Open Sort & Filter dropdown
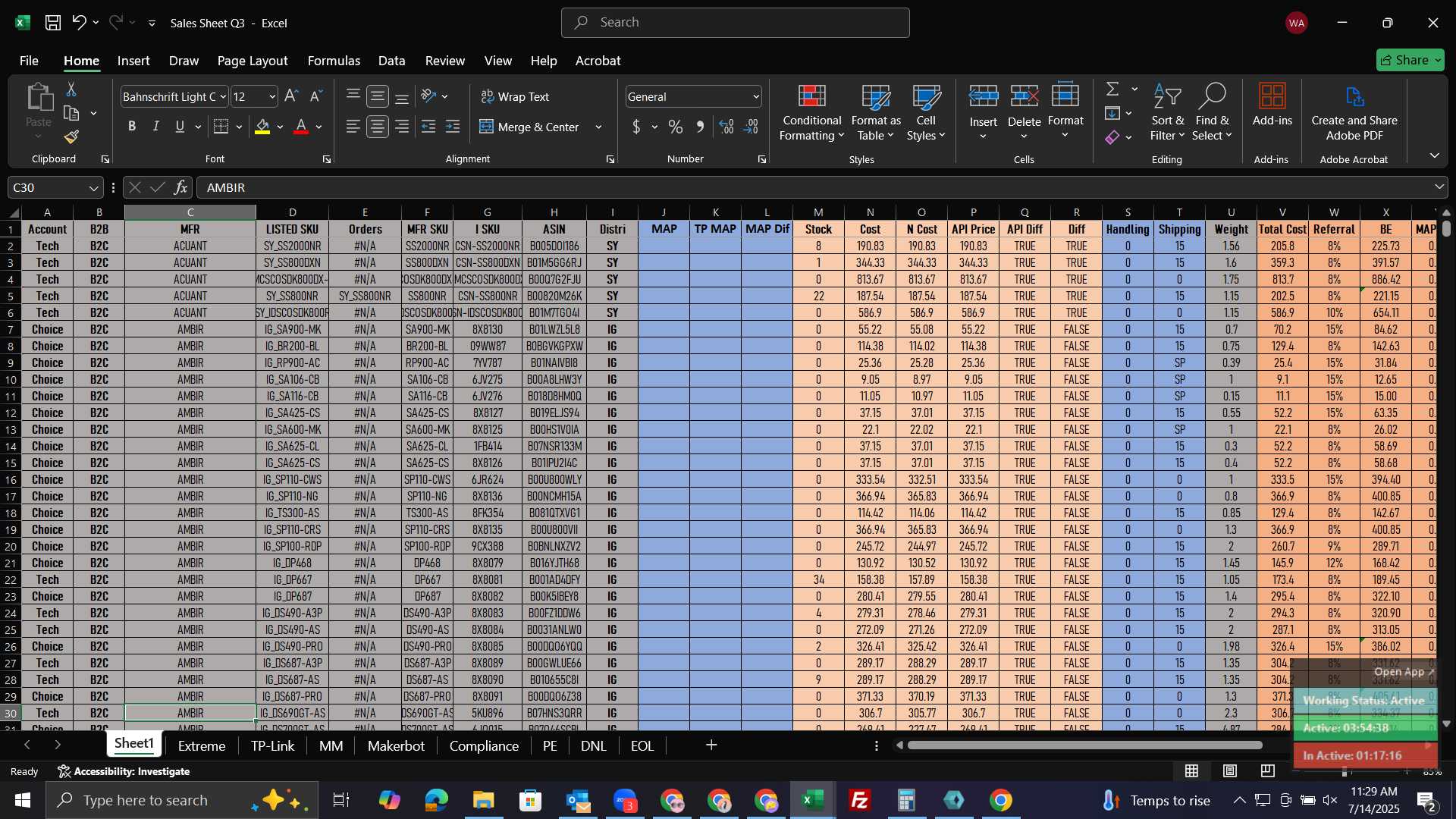Image resolution: width=1456 pixels, height=819 pixels. coord(1167,113)
